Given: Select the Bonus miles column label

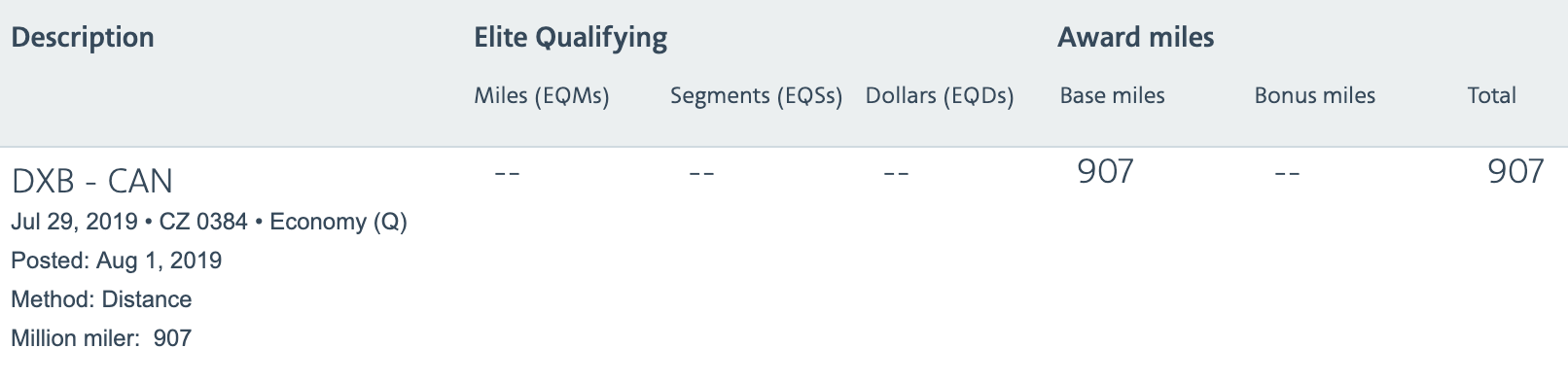Looking at the screenshot, I should click(x=1314, y=95).
